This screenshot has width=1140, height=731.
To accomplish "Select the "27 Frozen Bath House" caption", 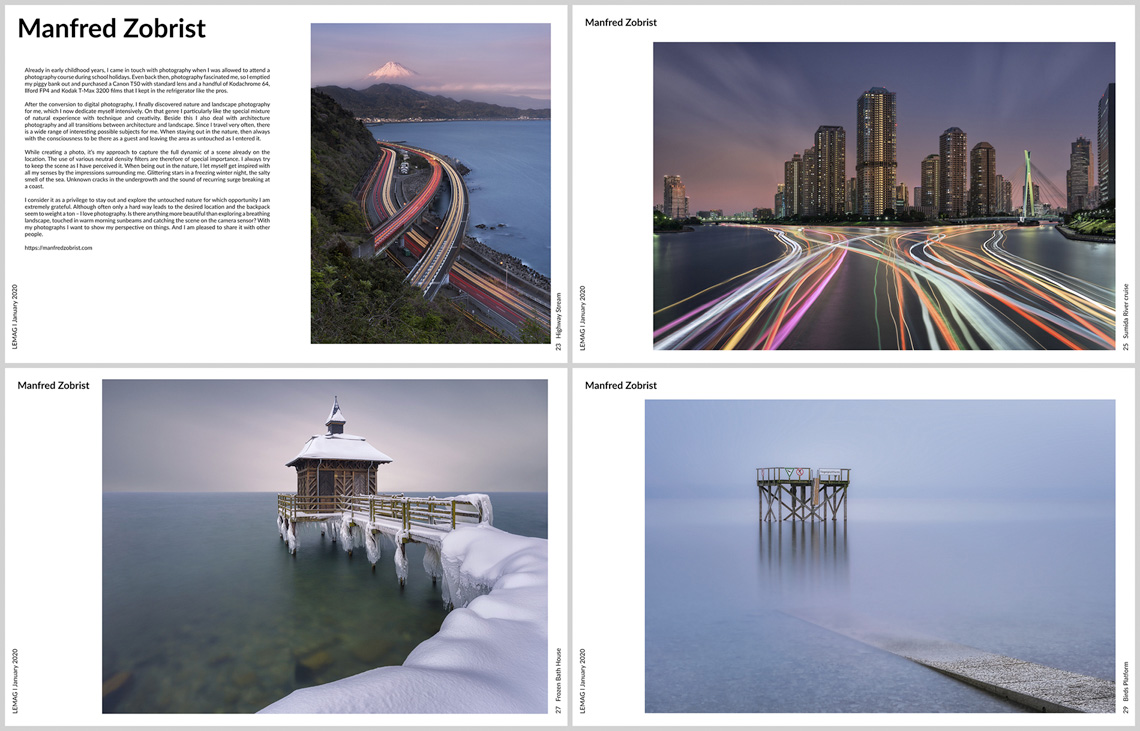I will coord(558,681).
